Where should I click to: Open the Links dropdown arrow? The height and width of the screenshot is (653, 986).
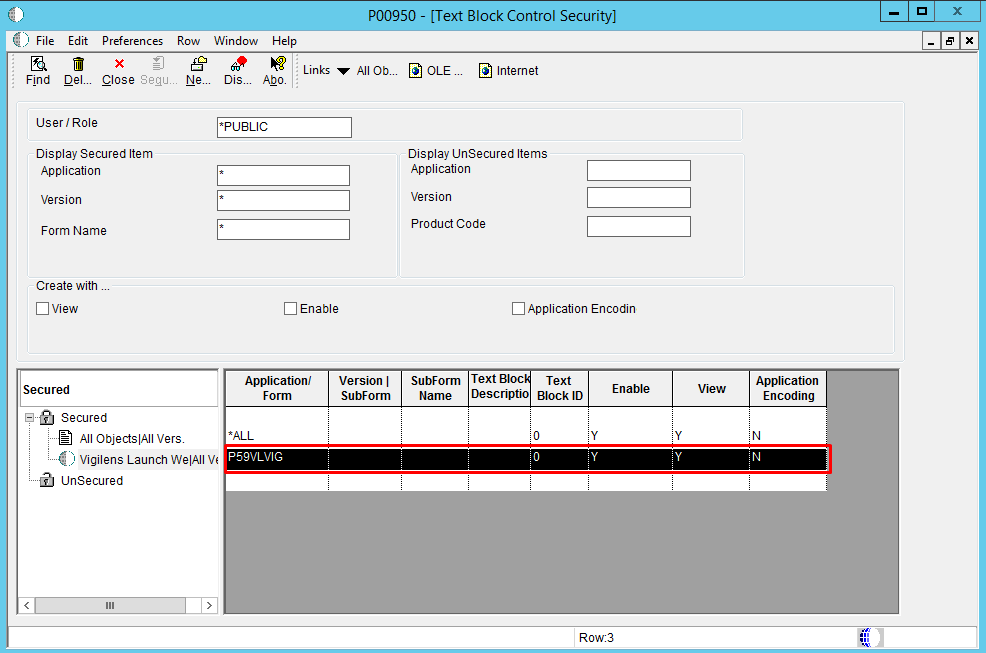[x=343, y=71]
